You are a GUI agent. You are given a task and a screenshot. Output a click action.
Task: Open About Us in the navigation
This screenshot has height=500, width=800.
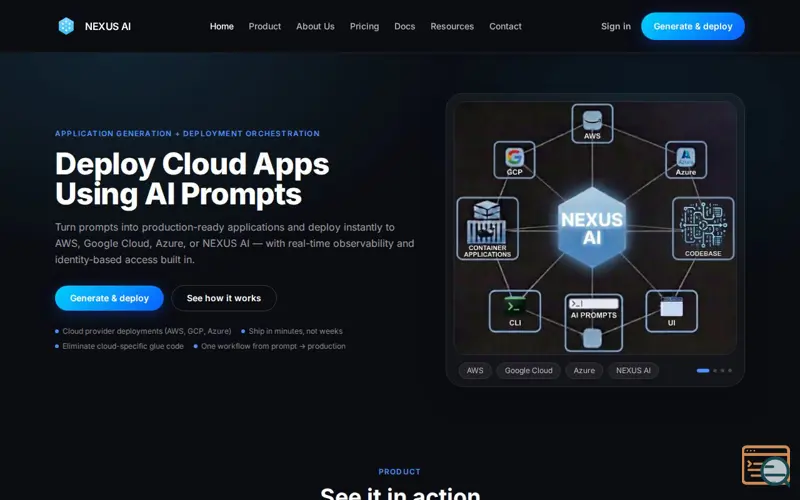[x=315, y=27]
